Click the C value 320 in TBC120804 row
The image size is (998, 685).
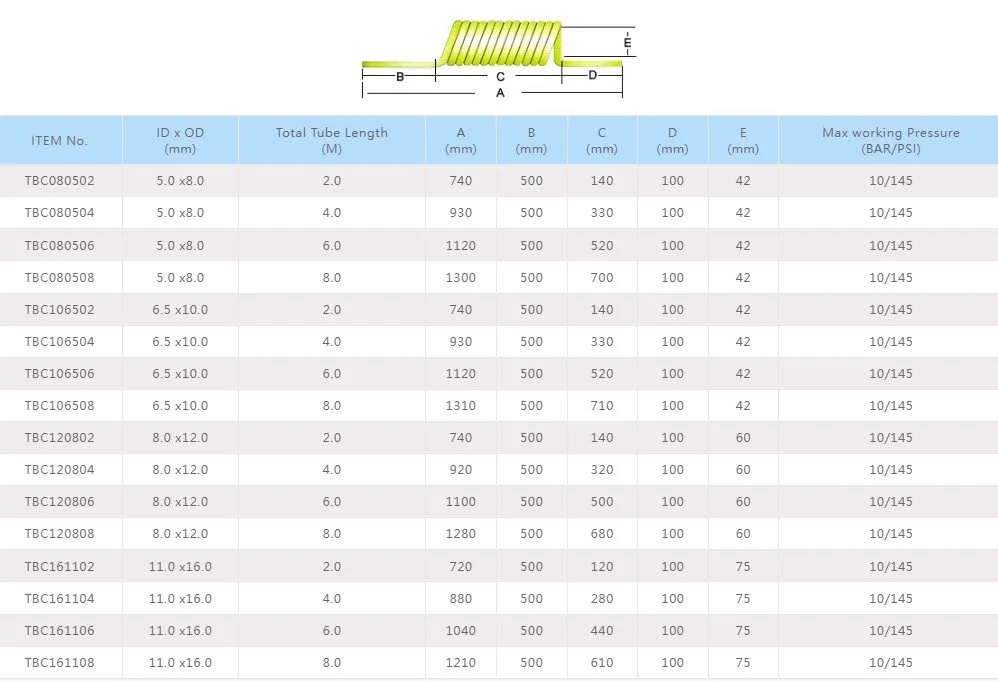pyautogui.click(x=601, y=469)
